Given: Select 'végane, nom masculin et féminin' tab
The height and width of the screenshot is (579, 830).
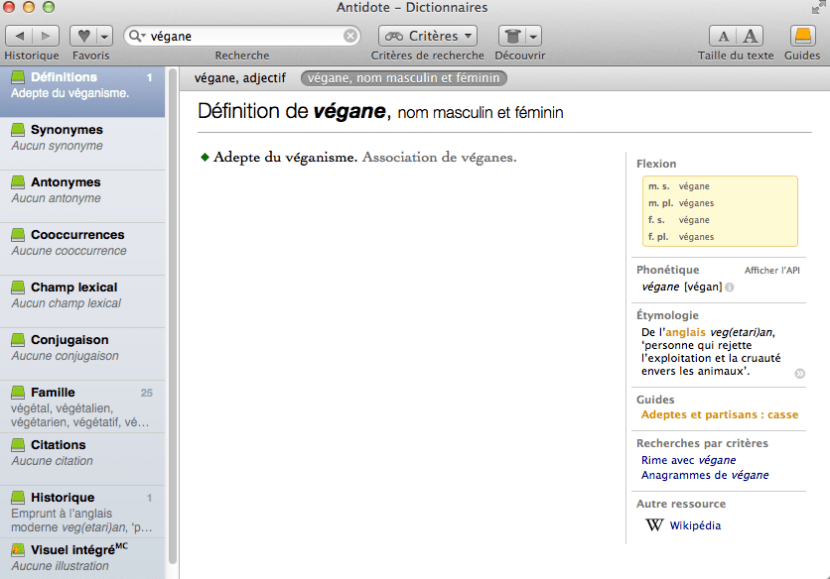Looking at the screenshot, I should coord(404,78).
